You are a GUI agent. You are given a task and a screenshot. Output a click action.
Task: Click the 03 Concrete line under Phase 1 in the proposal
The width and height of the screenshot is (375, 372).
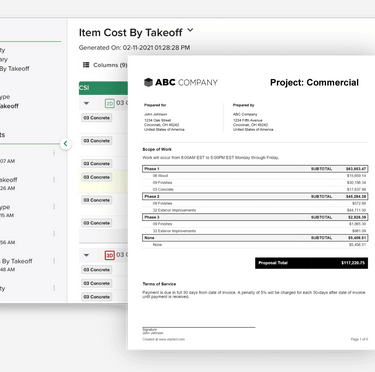pyautogui.click(x=255, y=189)
